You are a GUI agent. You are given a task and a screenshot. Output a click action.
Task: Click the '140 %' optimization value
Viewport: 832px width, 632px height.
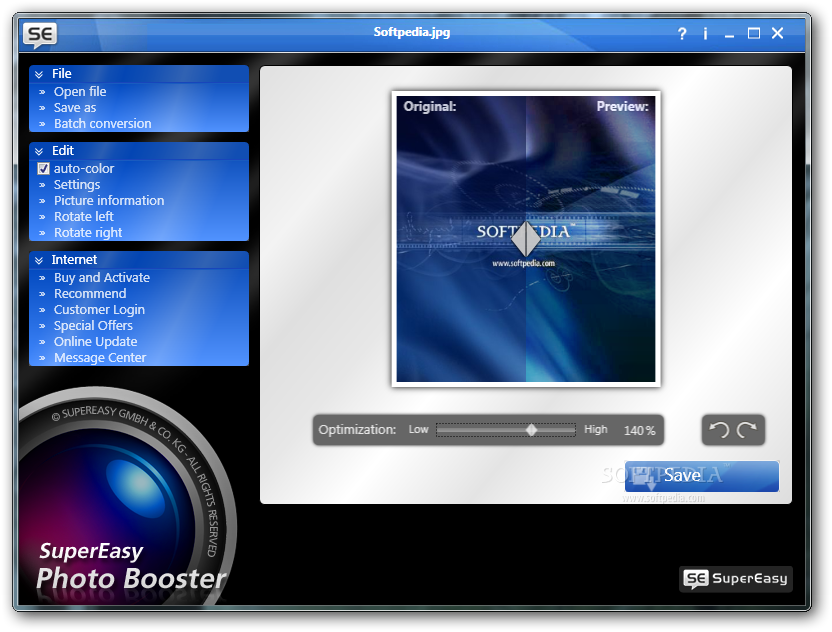(x=639, y=430)
